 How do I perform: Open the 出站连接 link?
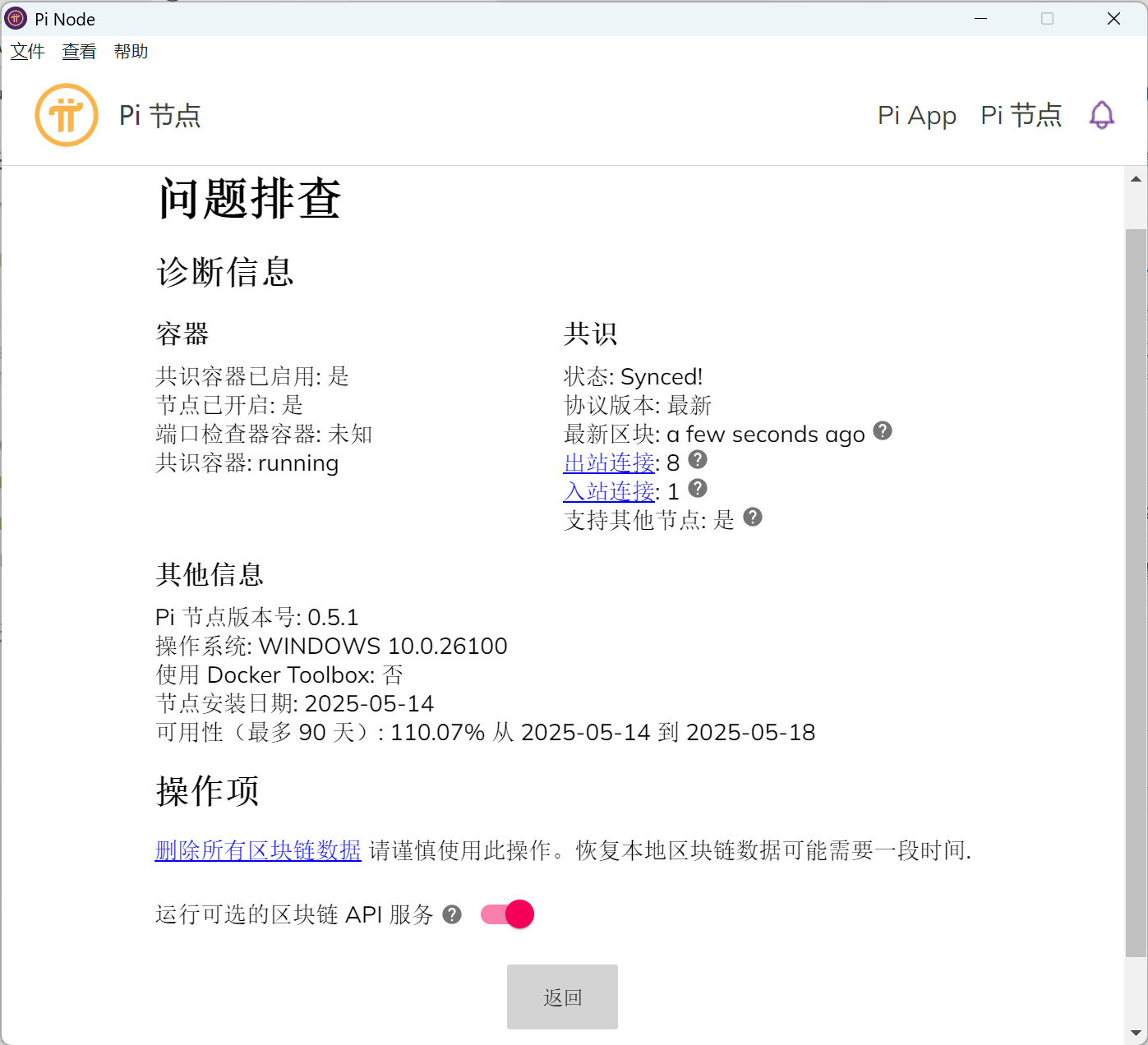click(609, 463)
